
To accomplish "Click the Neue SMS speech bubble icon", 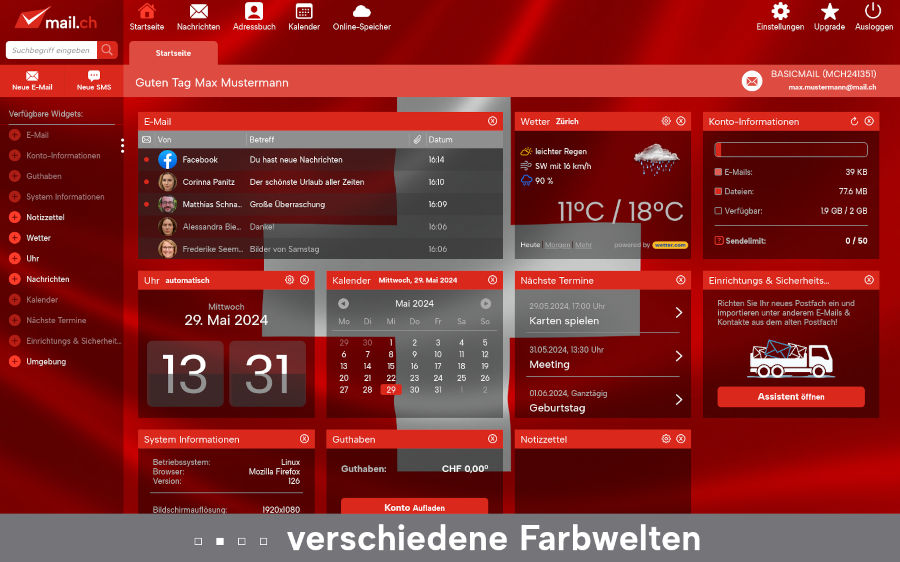I will pos(93,77).
